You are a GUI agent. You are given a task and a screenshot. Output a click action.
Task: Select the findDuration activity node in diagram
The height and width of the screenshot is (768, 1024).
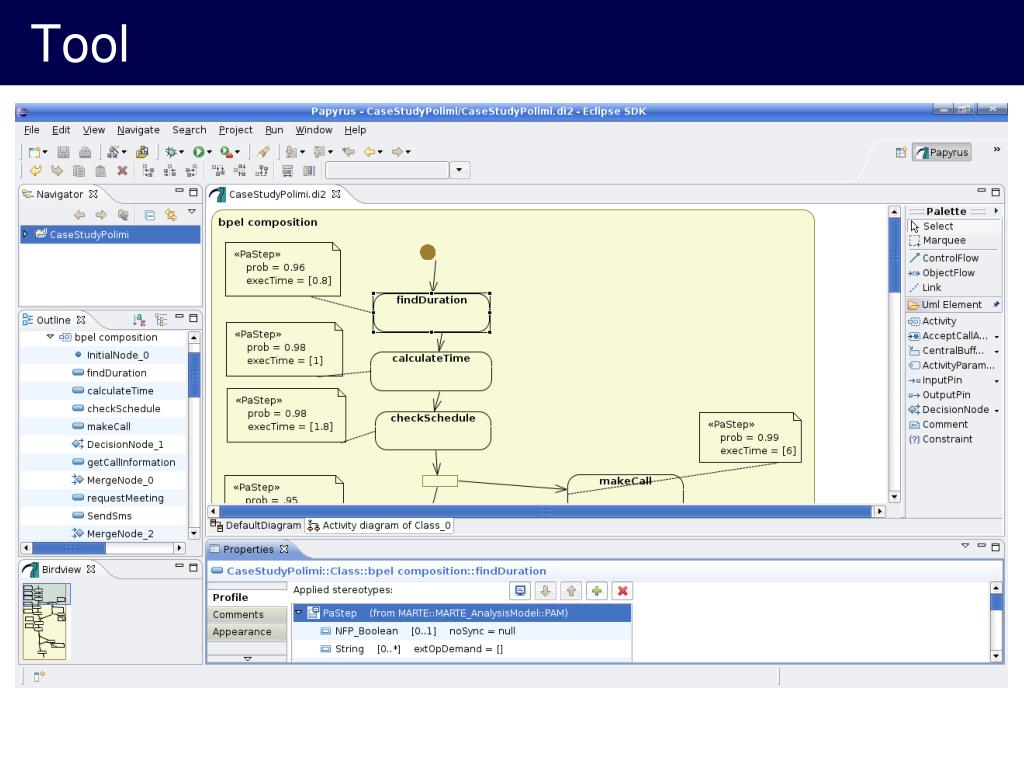pos(432,313)
